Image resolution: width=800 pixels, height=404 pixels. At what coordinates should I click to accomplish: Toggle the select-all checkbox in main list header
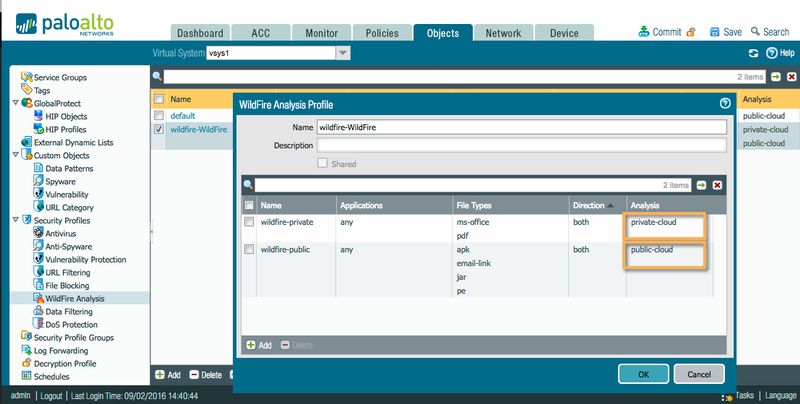pyautogui.click(x=159, y=99)
